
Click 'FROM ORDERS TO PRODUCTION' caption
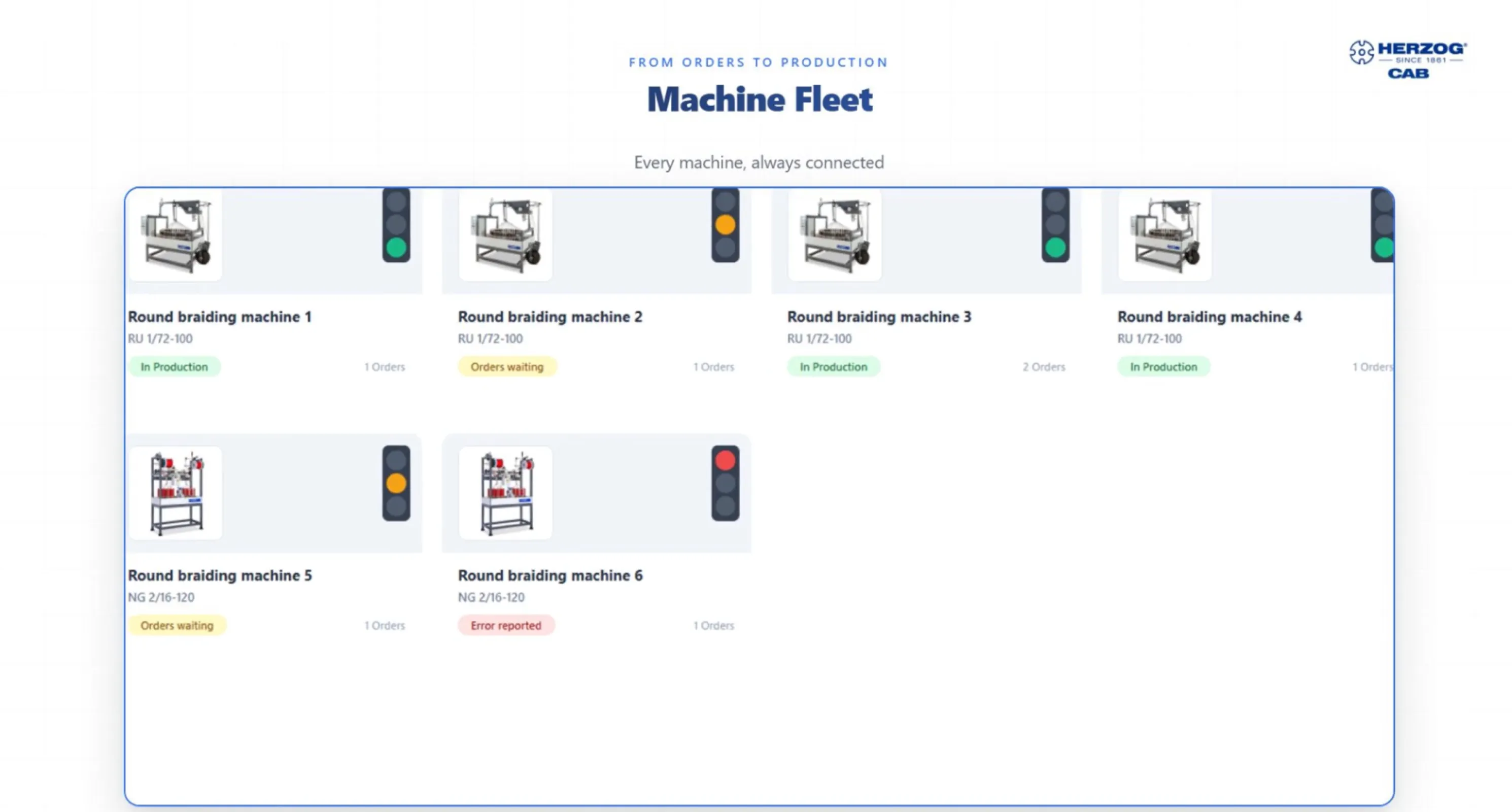click(759, 62)
